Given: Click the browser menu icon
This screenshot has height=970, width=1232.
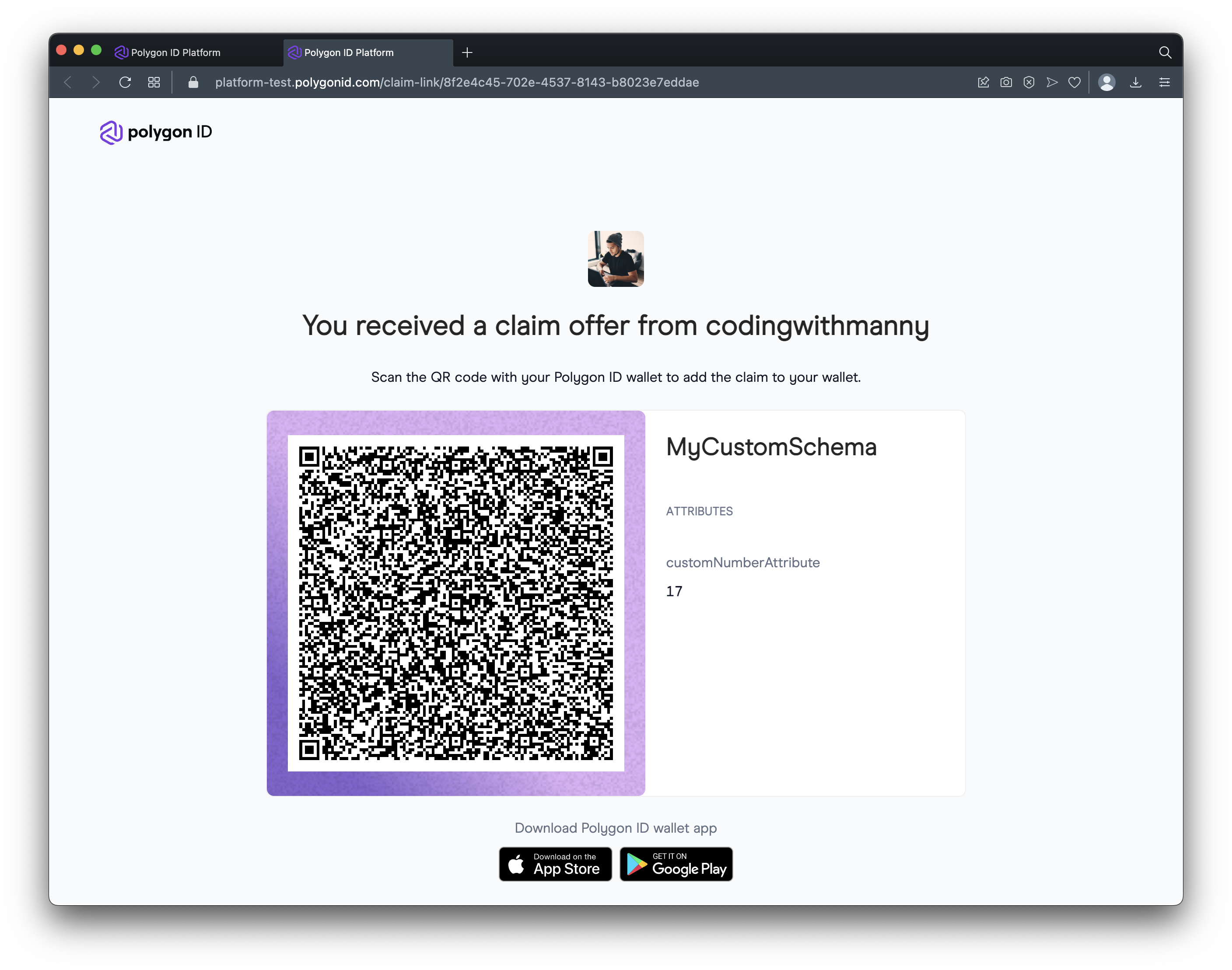Looking at the screenshot, I should click(1165, 83).
